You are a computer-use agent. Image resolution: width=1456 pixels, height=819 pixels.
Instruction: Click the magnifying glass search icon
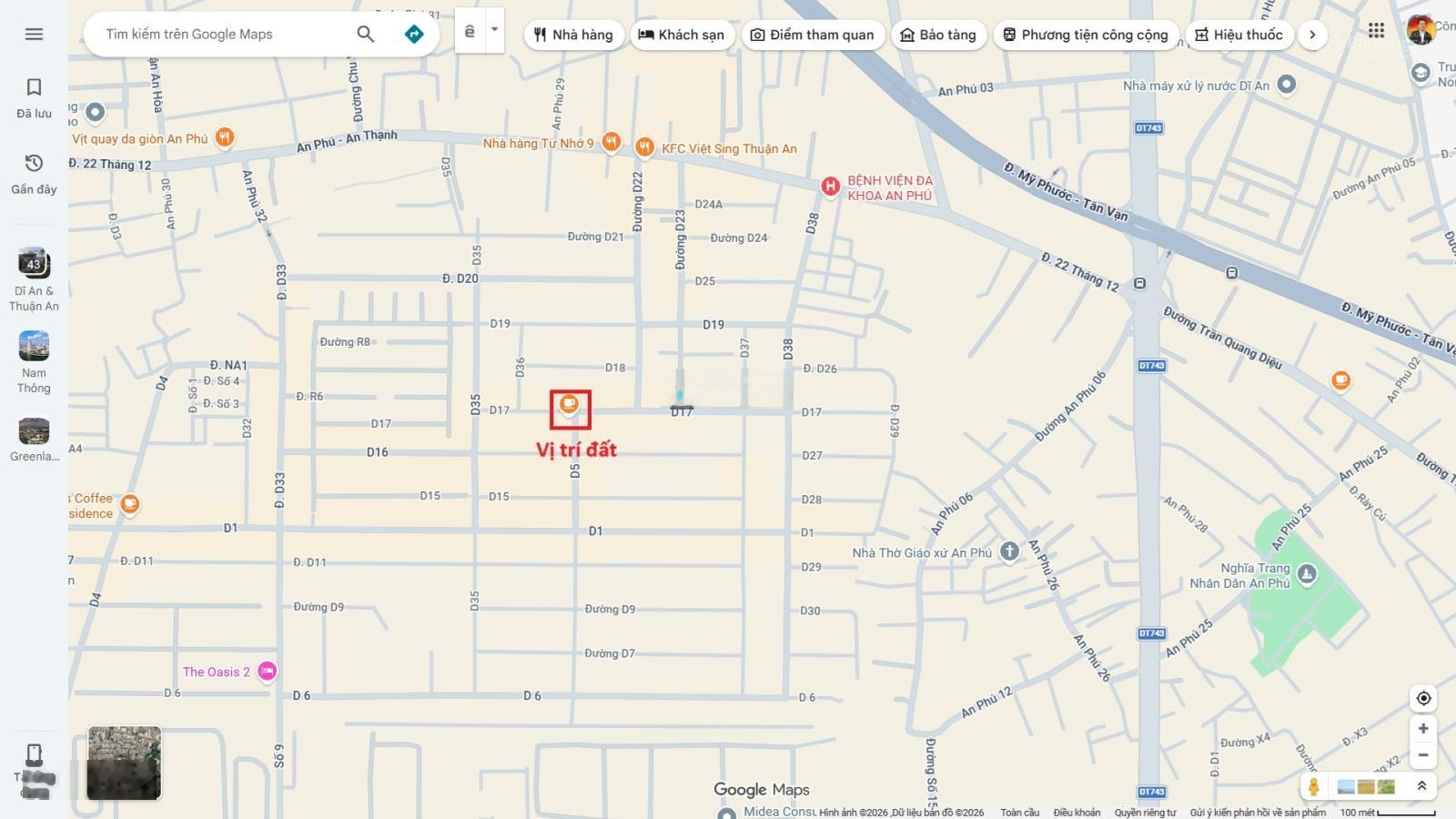[x=365, y=34]
